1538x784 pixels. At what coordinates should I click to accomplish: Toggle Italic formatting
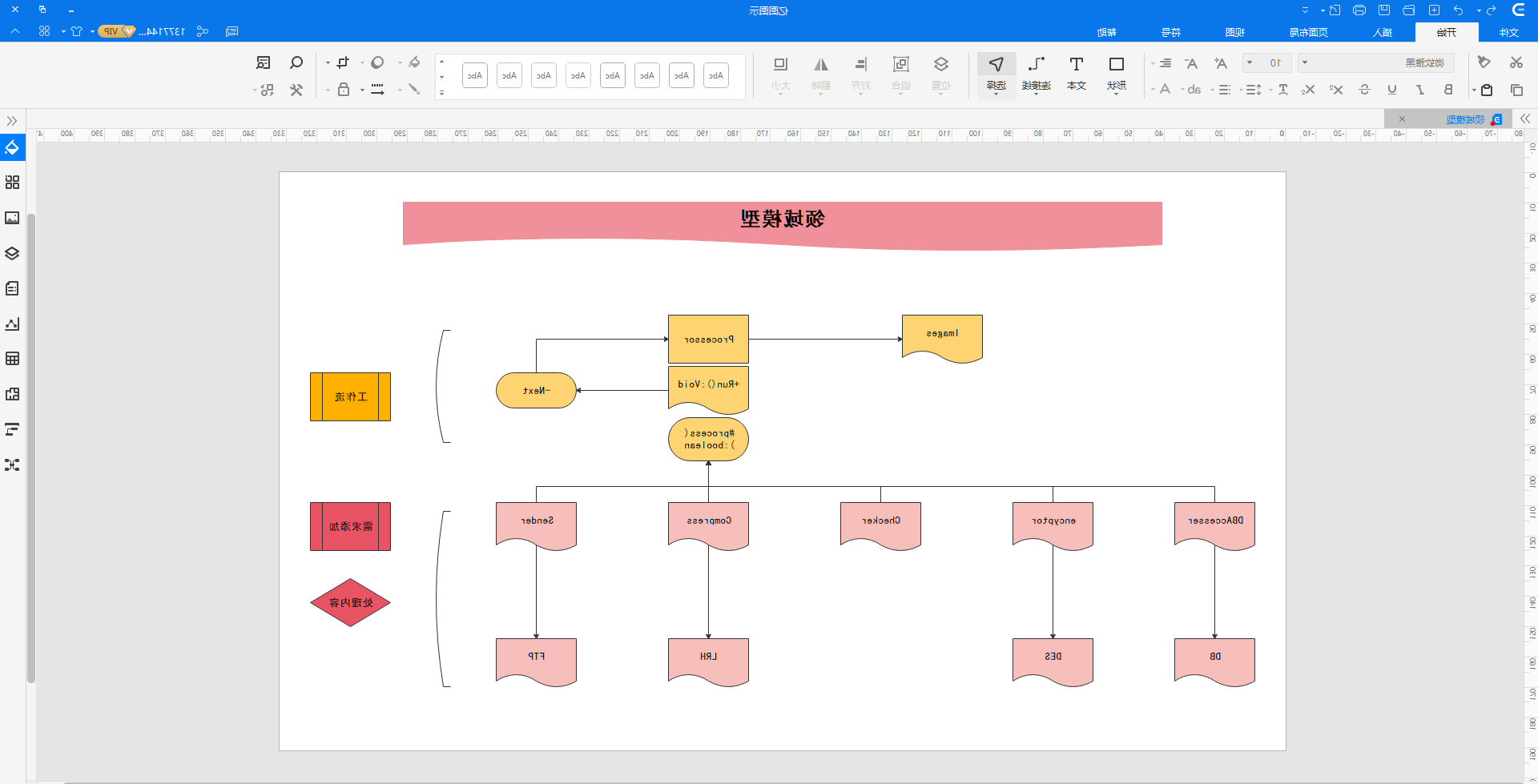[1420, 90]
